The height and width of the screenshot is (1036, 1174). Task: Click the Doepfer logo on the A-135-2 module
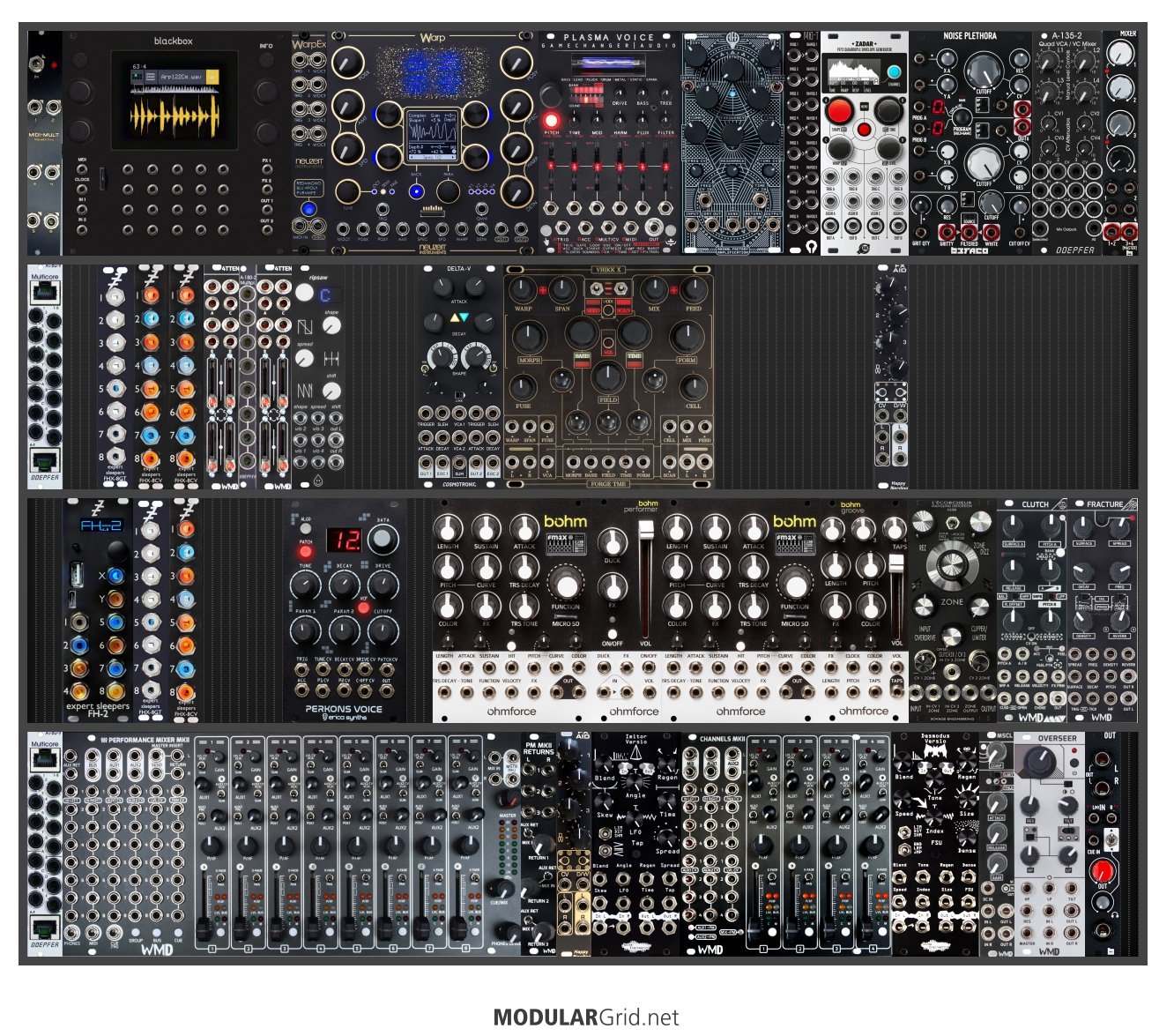(x=1074, y=250)
